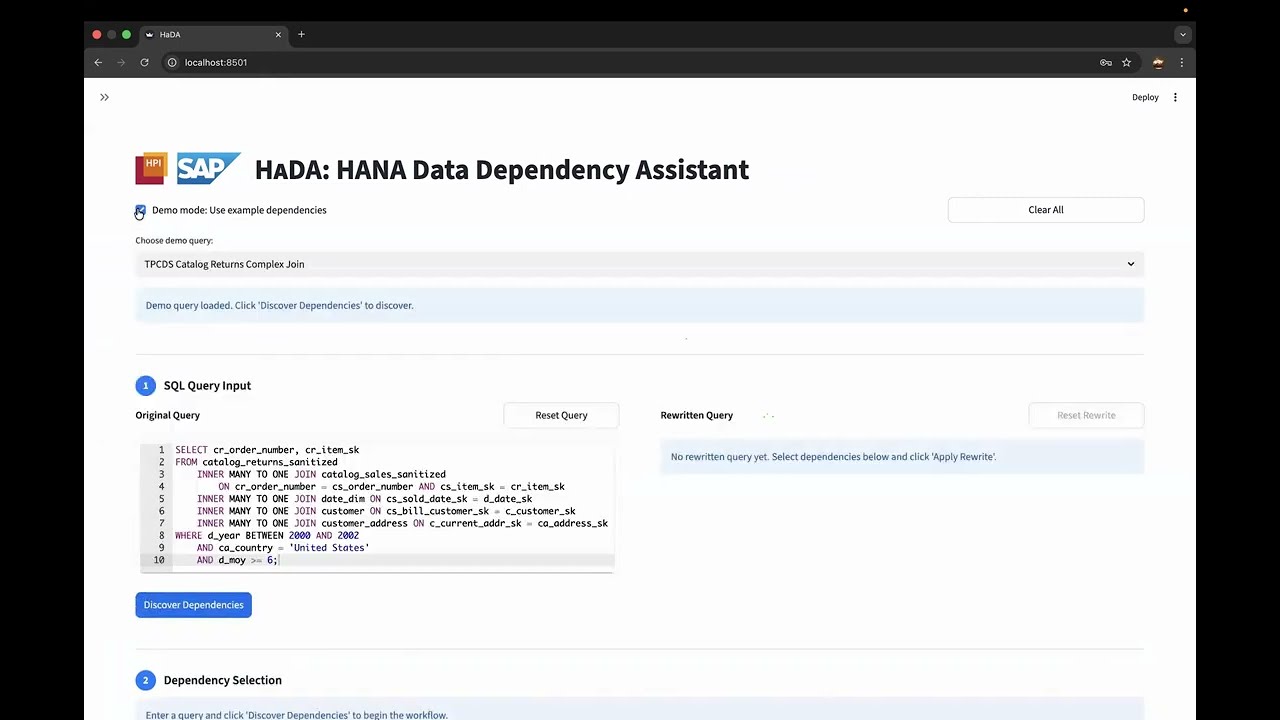Click the Clear All button

pos(1046,210)
